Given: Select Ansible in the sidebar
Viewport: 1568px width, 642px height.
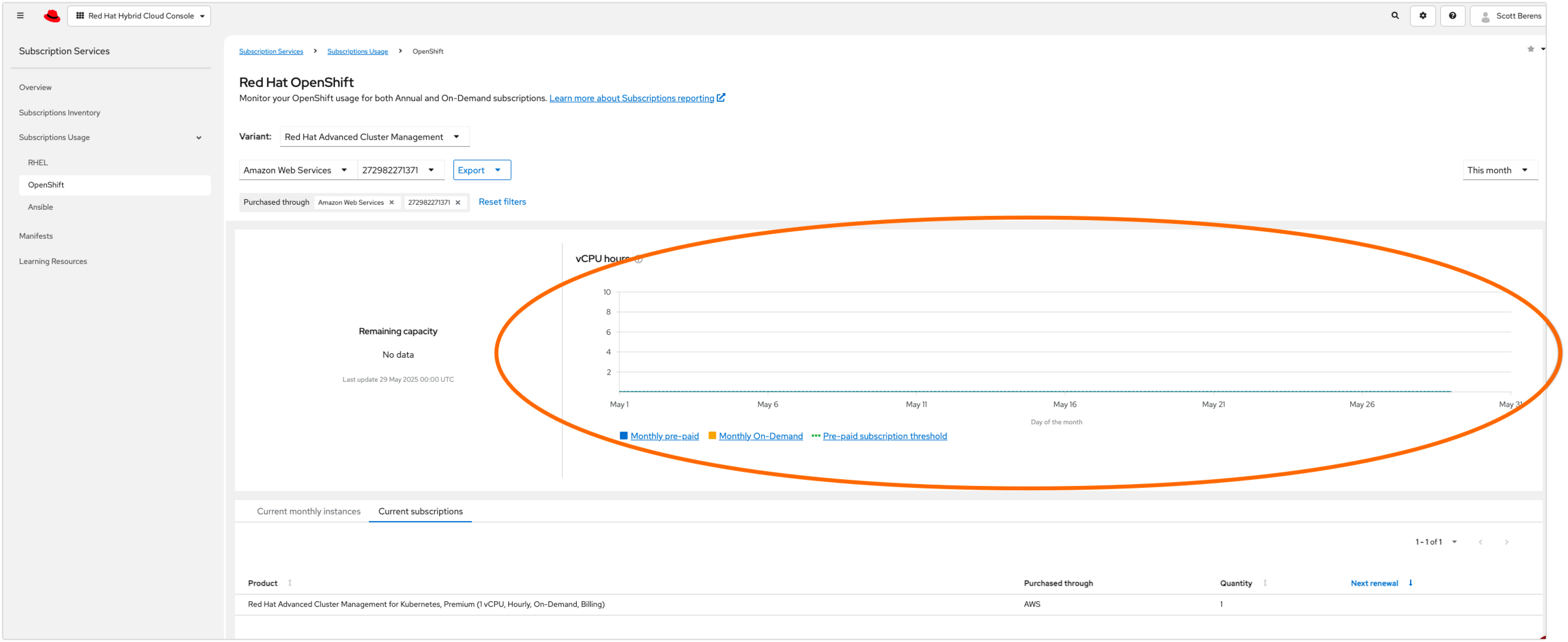Looking at the screenshot, I should 40,207.
